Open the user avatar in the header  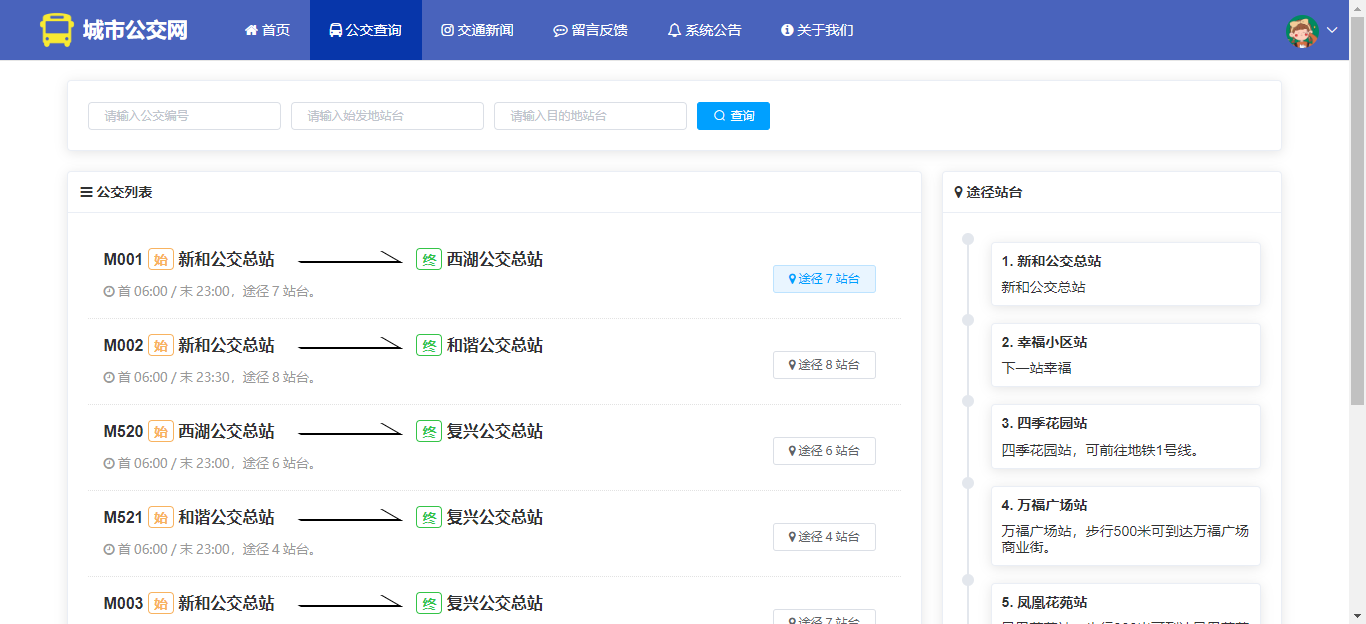click(1302, 31)
